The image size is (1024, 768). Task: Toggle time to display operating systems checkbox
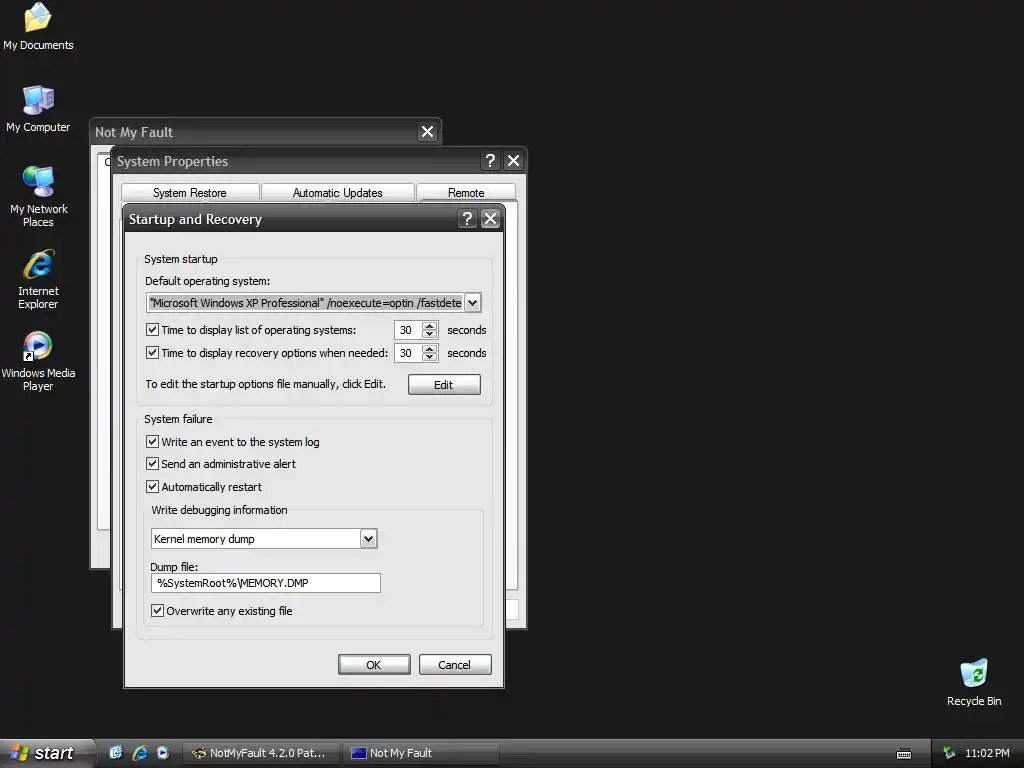click(152, 330)
